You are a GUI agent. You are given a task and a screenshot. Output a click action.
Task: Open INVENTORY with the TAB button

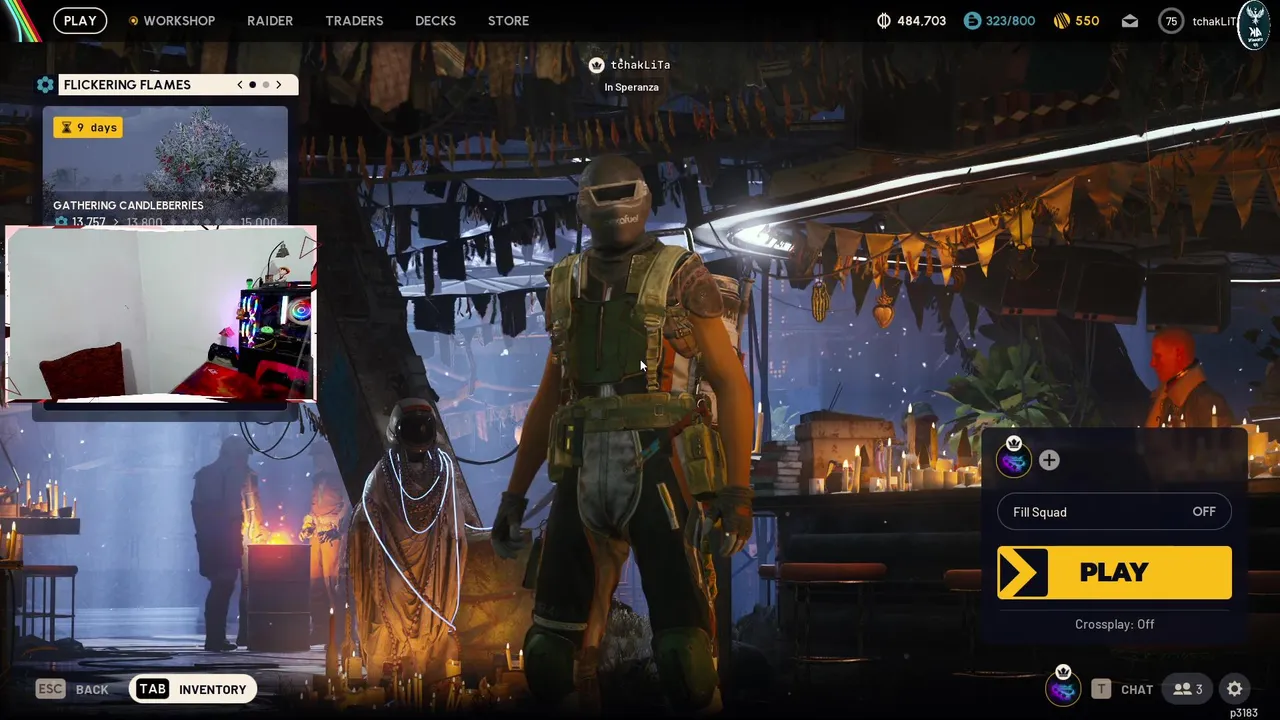point(192,689)
